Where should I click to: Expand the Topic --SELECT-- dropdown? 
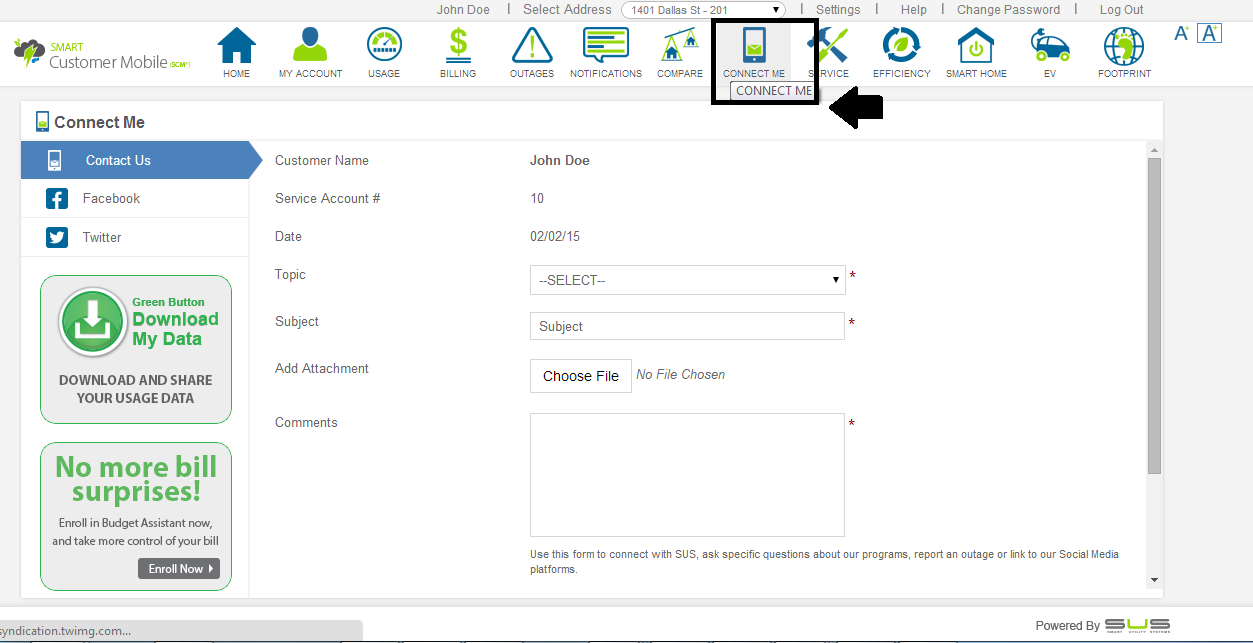(687, 280)
